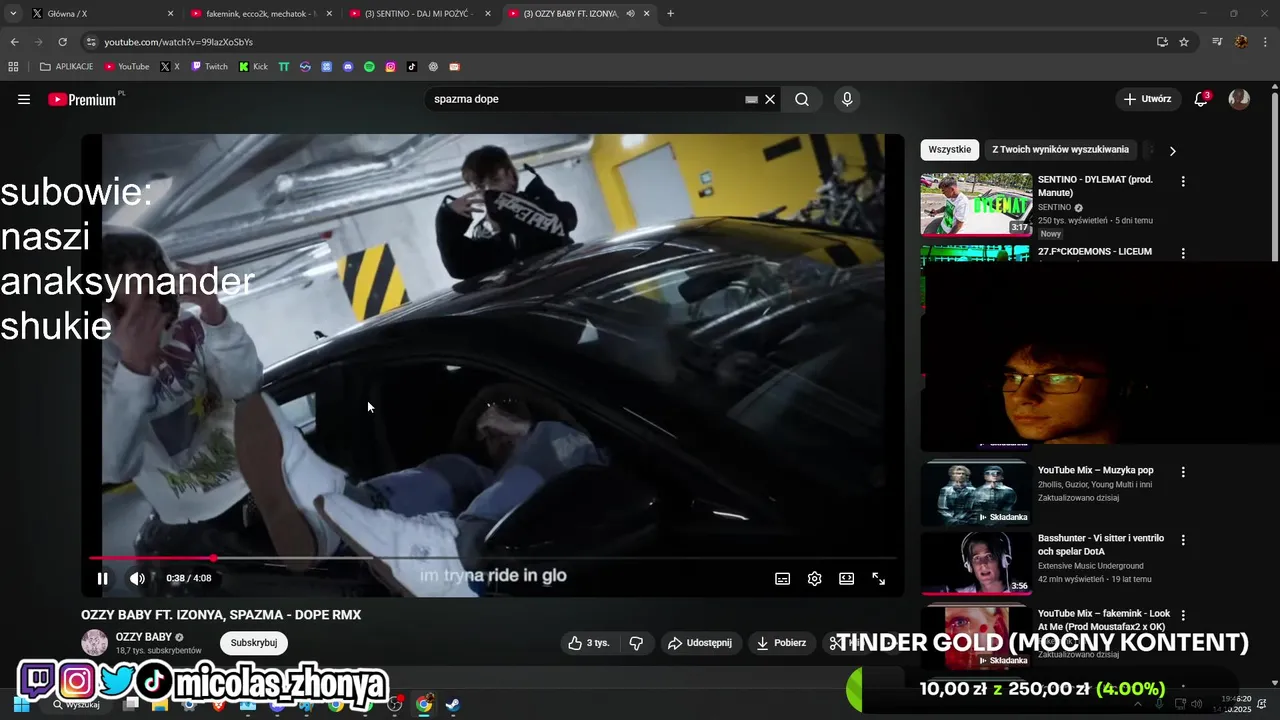Open the YouTube hamburger guide menu

pos(24,99)
